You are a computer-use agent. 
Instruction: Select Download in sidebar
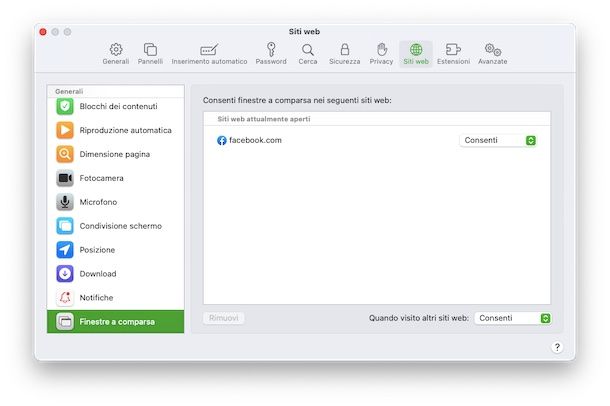pyautogui.click(x=116, y=274)
